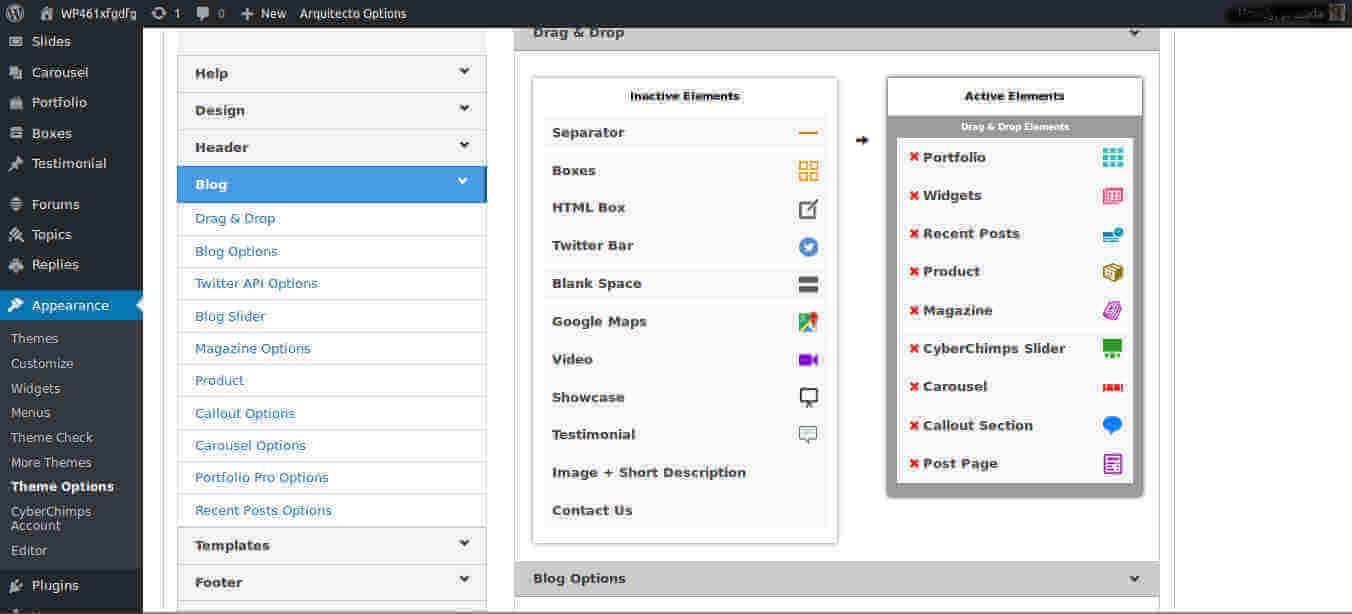This screenshot has height=614, width=1352.
Task: Remove Product using its red X
Action: (x=914, y=272)
